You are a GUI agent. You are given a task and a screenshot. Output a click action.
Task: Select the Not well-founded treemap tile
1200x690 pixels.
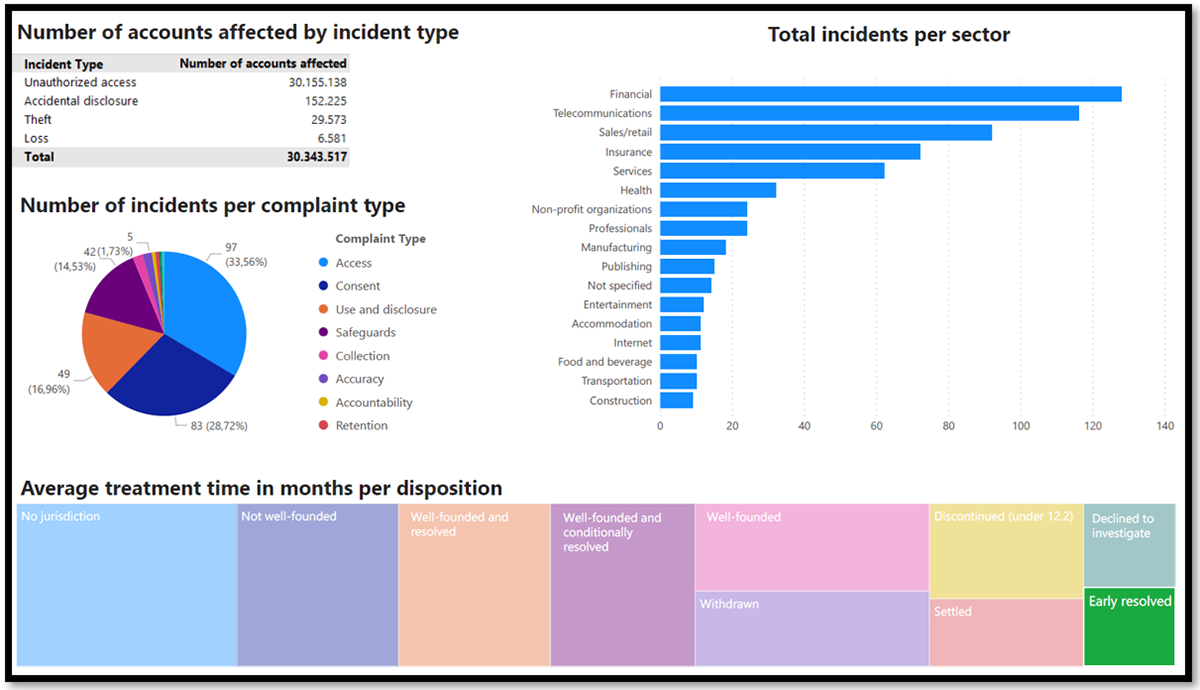(x=318, y=585)
